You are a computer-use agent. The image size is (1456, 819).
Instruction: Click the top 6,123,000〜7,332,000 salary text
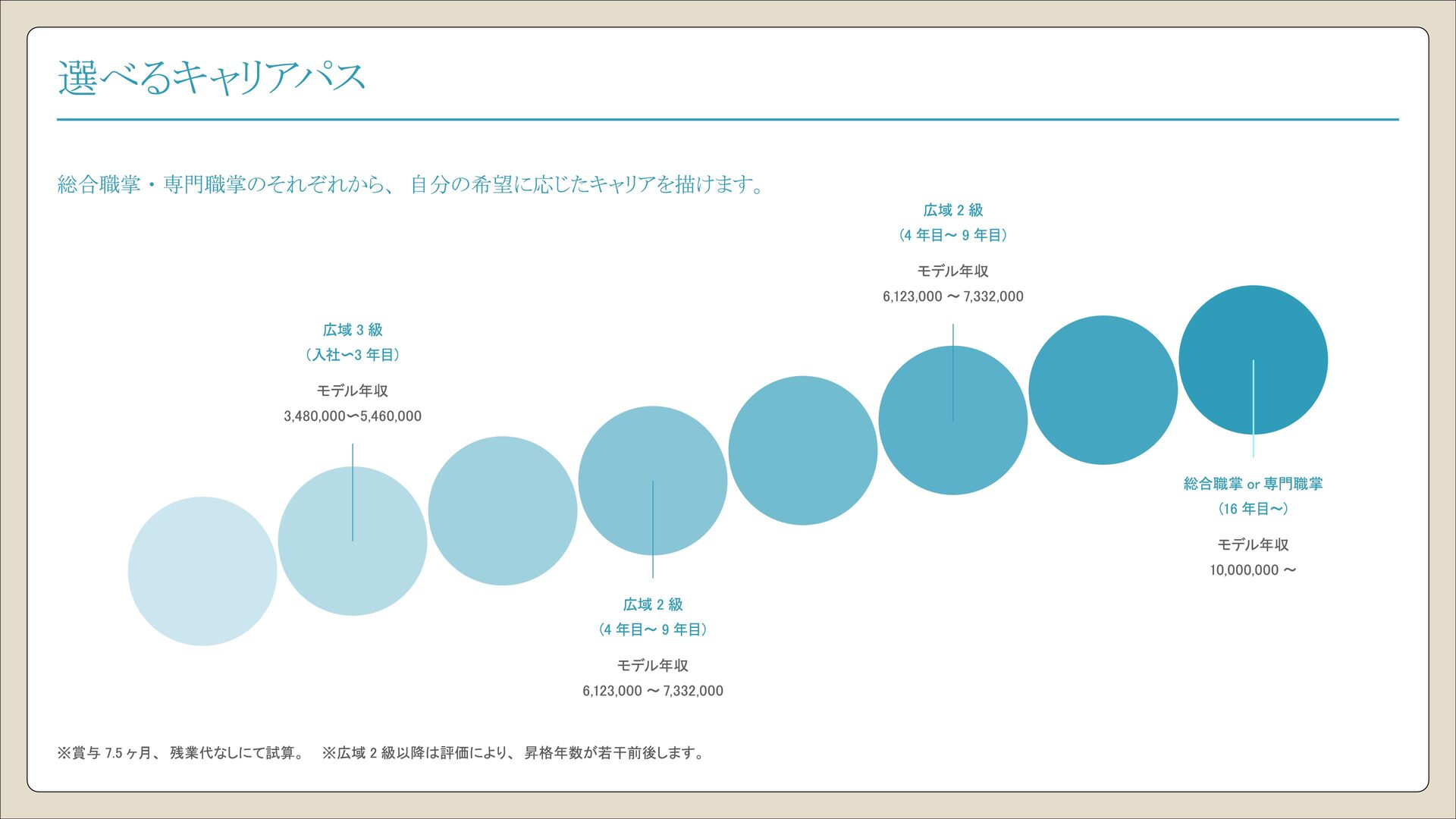[x=953, y=297]
